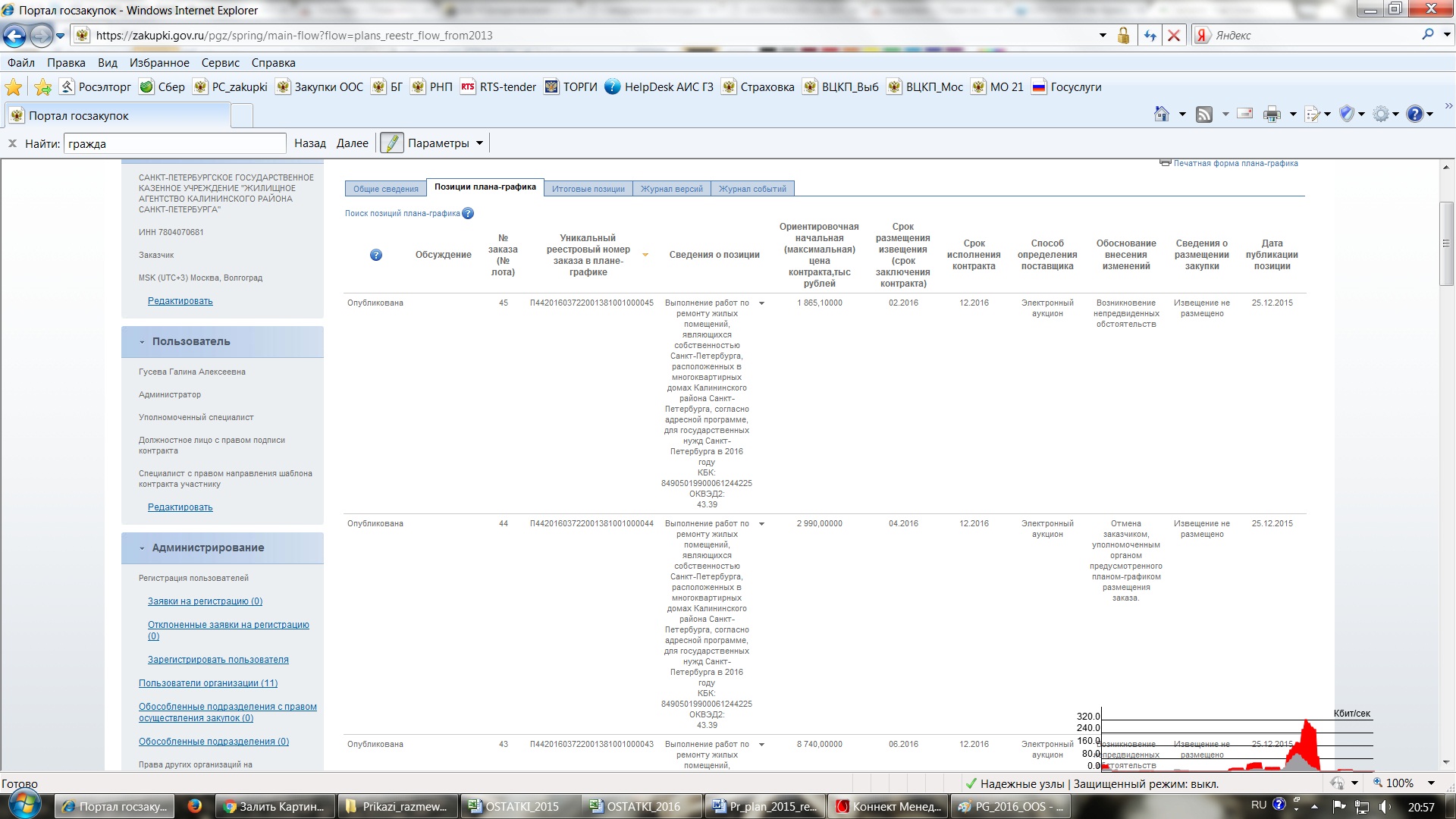Open the Сервис menu
1456x819 pixels.
point(220,63)
